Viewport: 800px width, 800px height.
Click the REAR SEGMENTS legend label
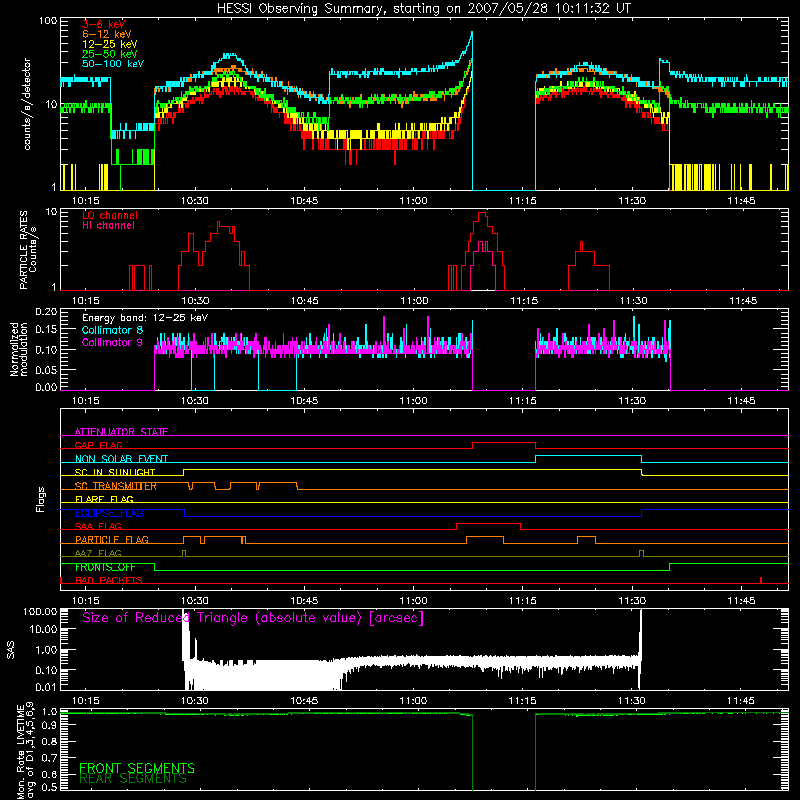point(133,779)
